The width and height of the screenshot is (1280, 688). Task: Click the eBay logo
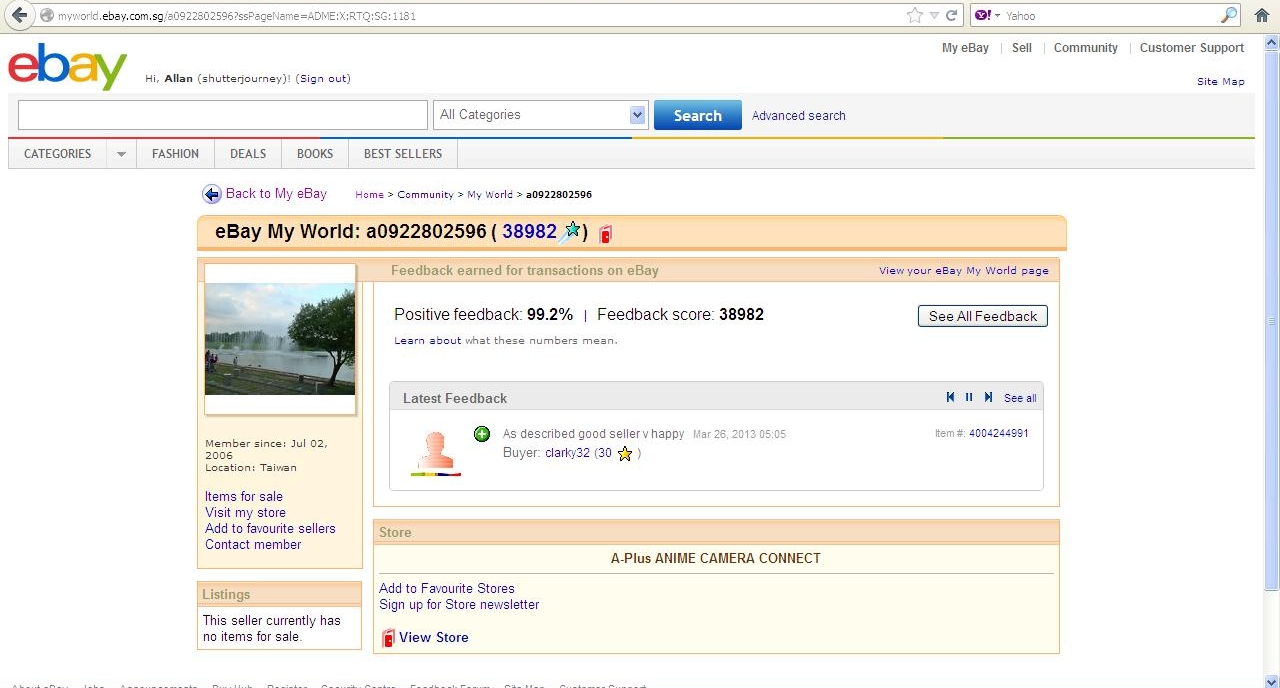(67, 66)
